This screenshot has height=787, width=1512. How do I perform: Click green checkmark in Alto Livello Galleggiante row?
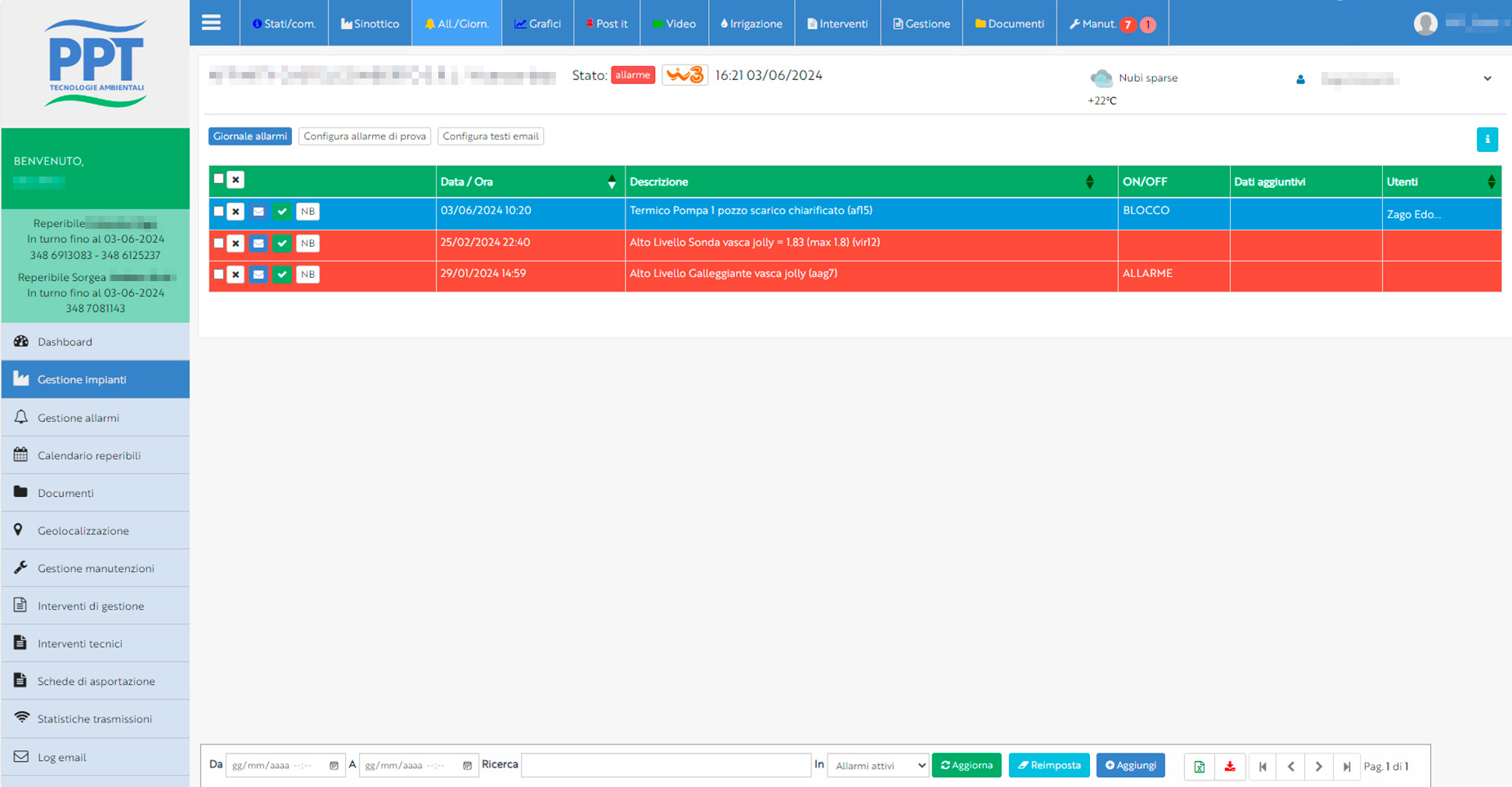pos(282,275)
